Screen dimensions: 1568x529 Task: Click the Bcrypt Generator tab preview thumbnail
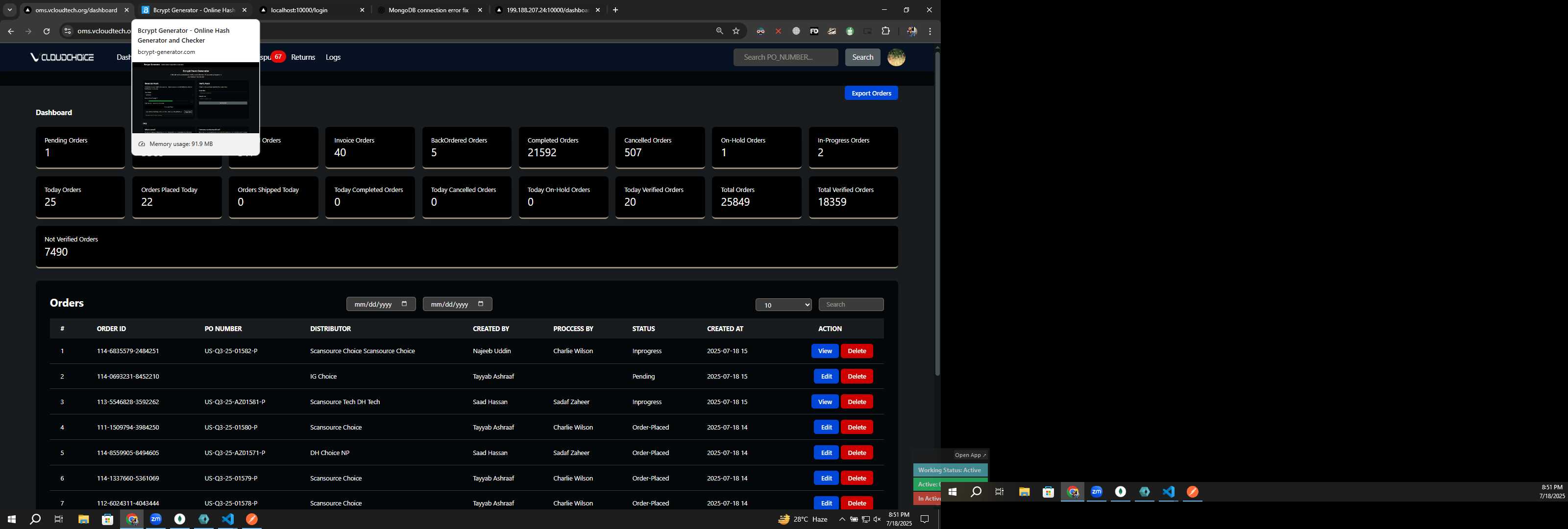[x=196, y=97]
